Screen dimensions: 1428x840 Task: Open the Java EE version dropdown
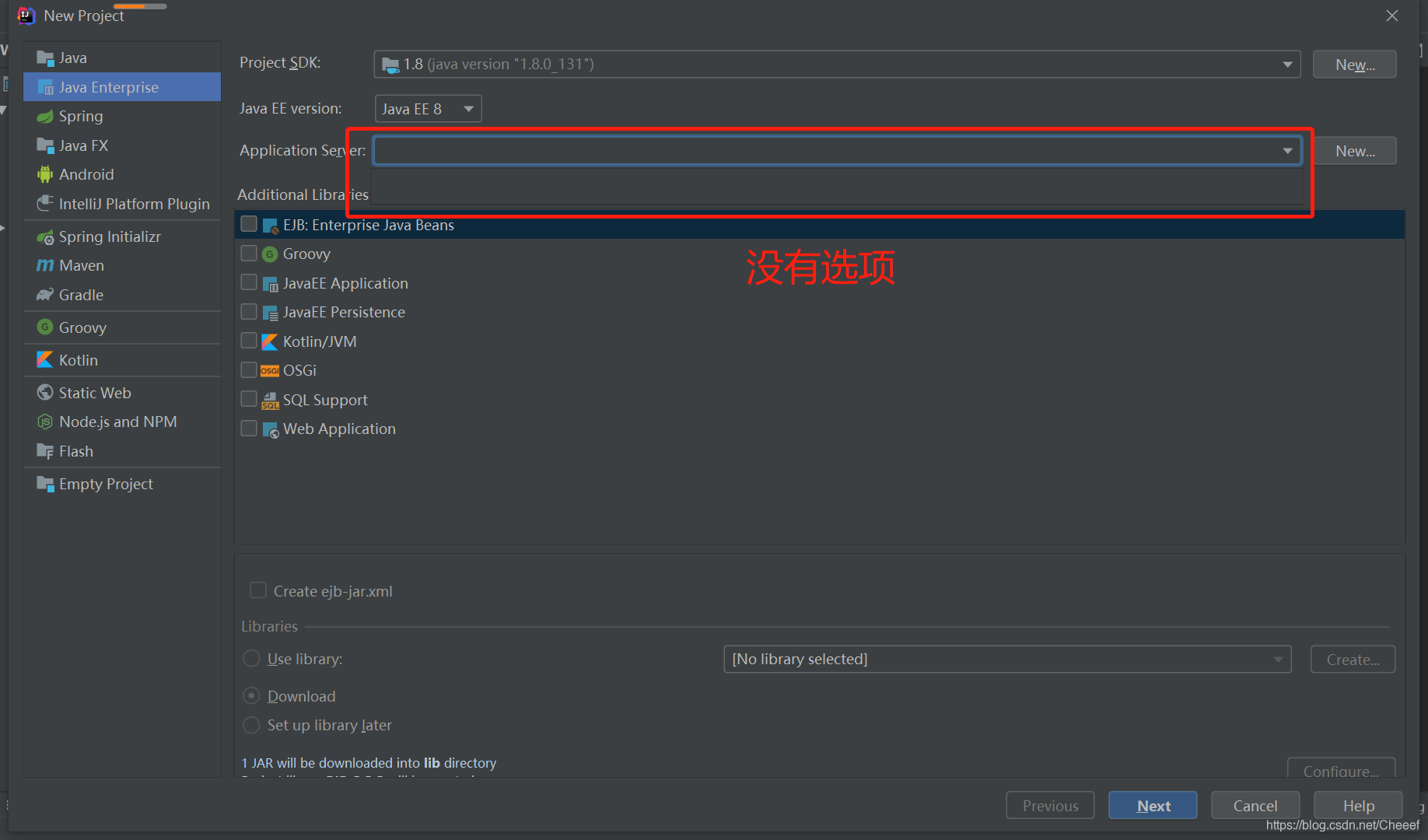(x=428, y=109)
